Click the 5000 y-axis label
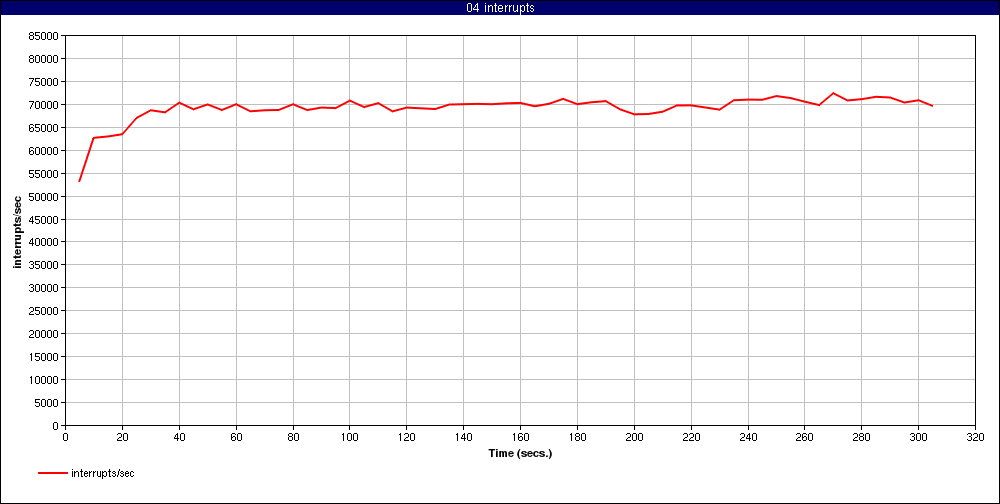 coord(47,403)
